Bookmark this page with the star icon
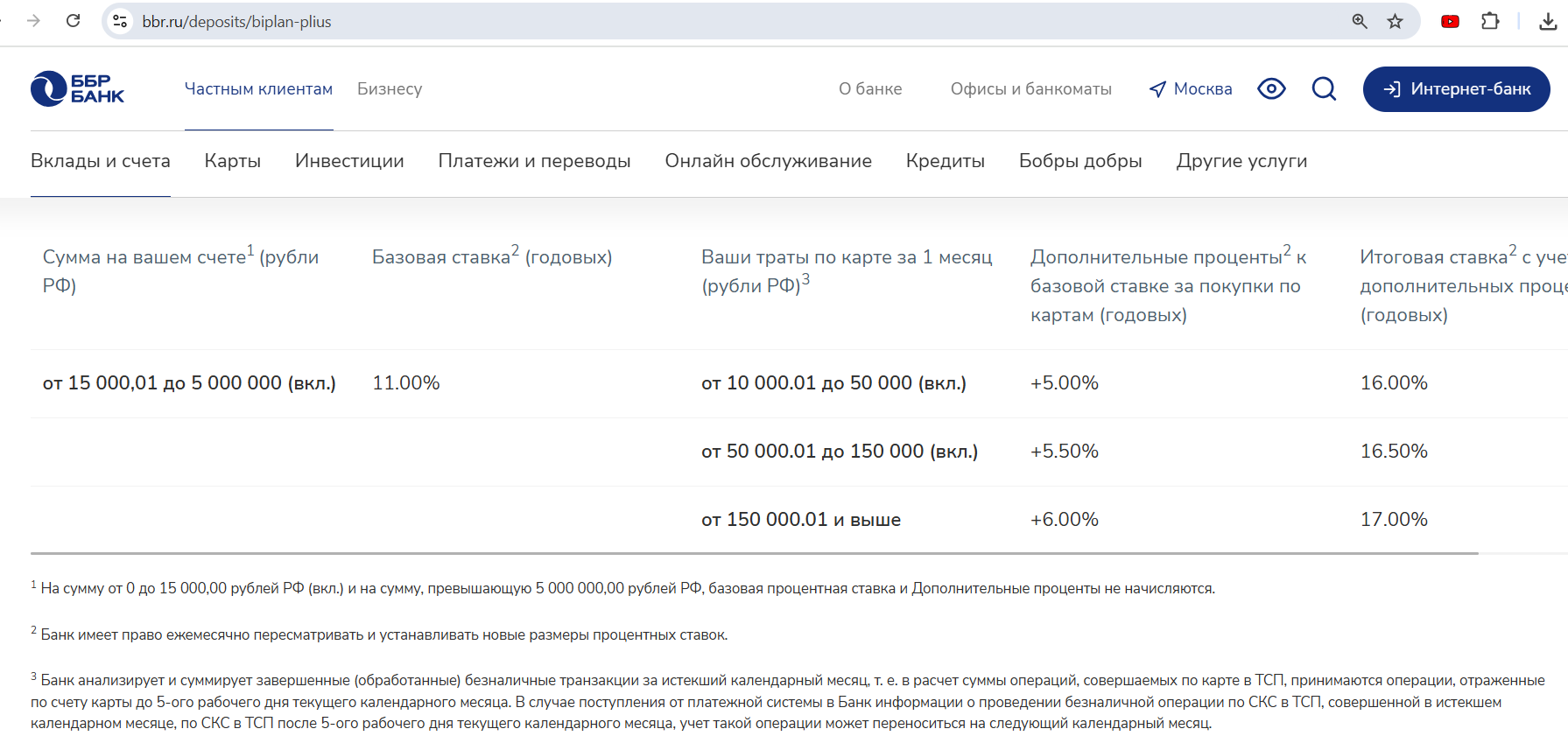The width and height of the screenshot is (1568, 750). tap(1396, 21)
